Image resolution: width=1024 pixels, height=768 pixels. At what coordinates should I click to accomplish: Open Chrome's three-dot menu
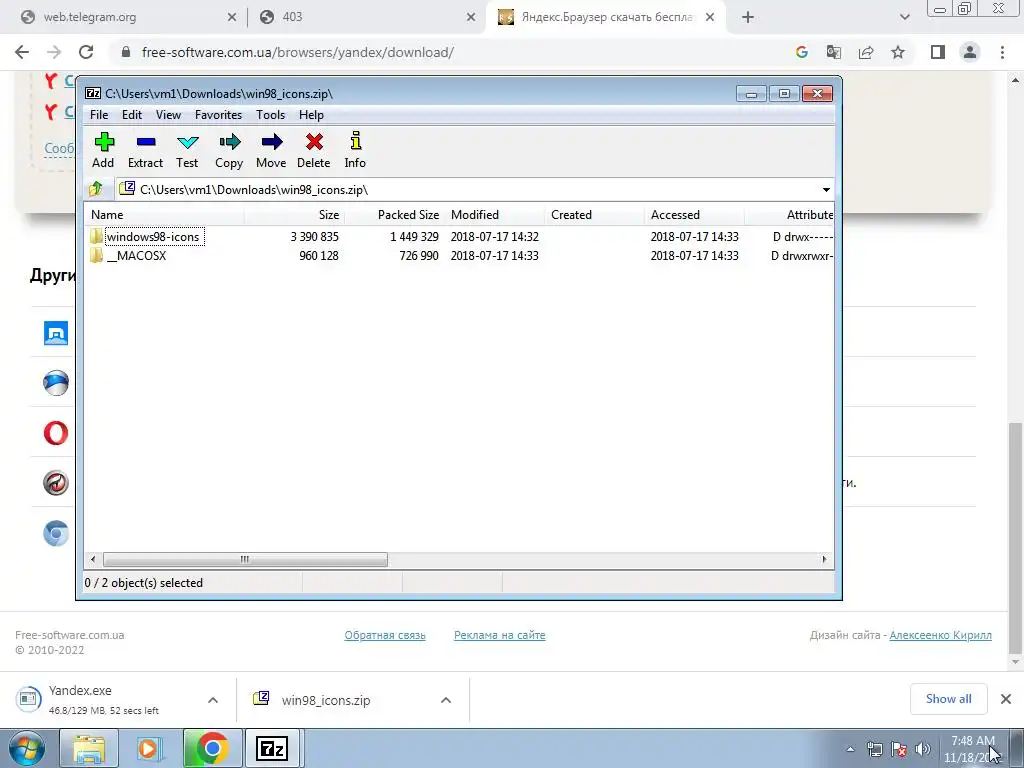(x=1002, y=52)
